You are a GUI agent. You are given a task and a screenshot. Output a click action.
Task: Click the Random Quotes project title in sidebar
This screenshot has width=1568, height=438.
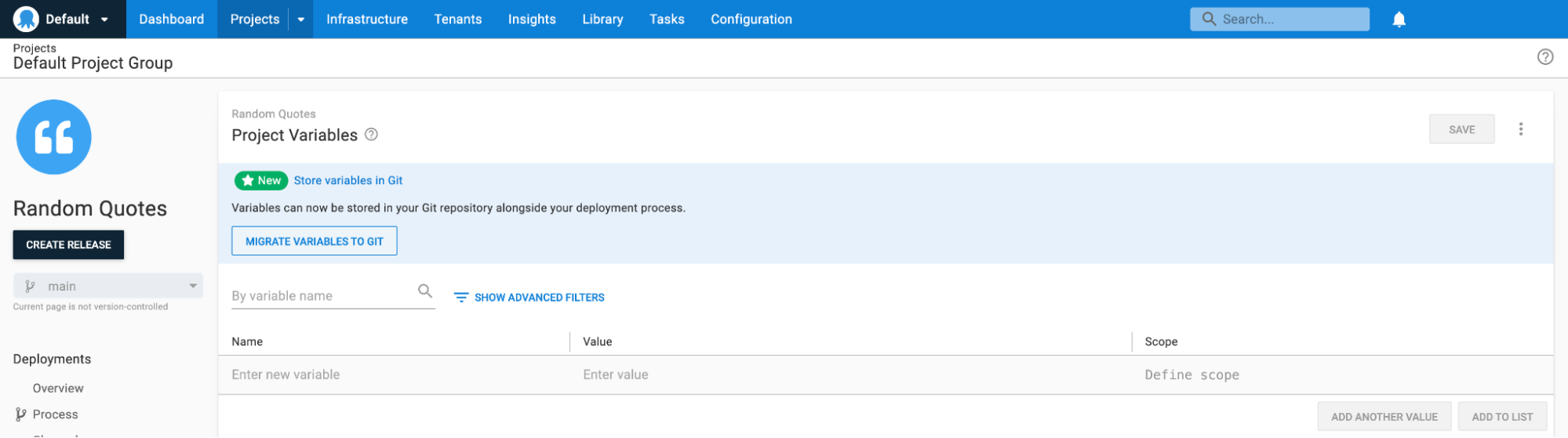(90, 208)
